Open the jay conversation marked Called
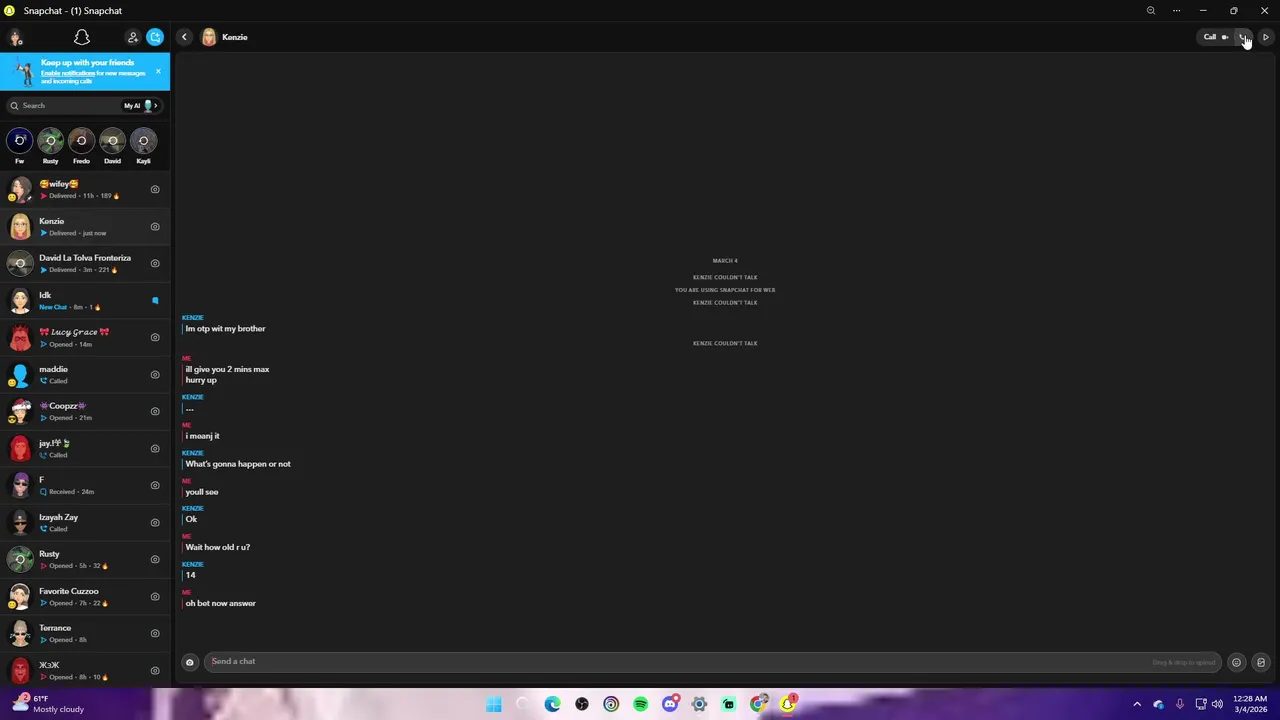This screenshot has width=1280, height=720. coord(85,448)
